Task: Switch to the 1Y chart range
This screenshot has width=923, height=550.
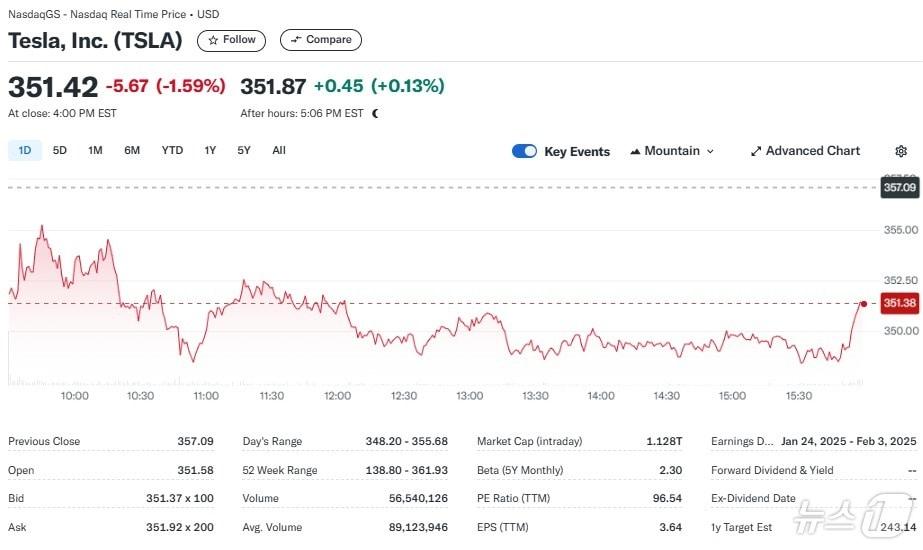Action: point(210,150)
